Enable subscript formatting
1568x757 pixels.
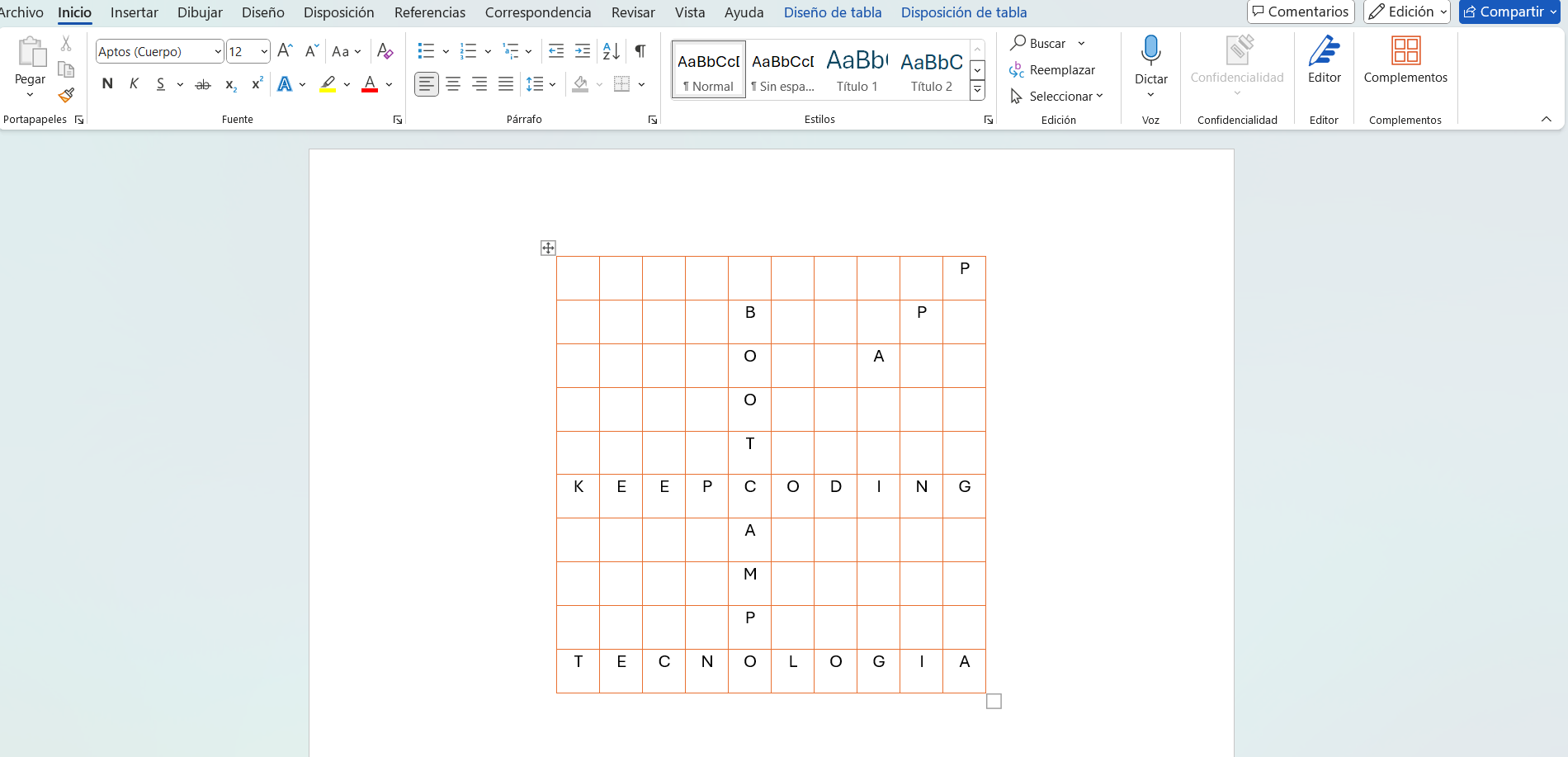click(229, 83)
